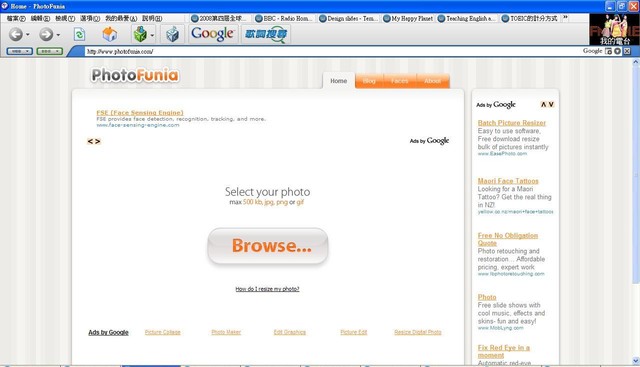Switch to the About tab

[433, 81]
